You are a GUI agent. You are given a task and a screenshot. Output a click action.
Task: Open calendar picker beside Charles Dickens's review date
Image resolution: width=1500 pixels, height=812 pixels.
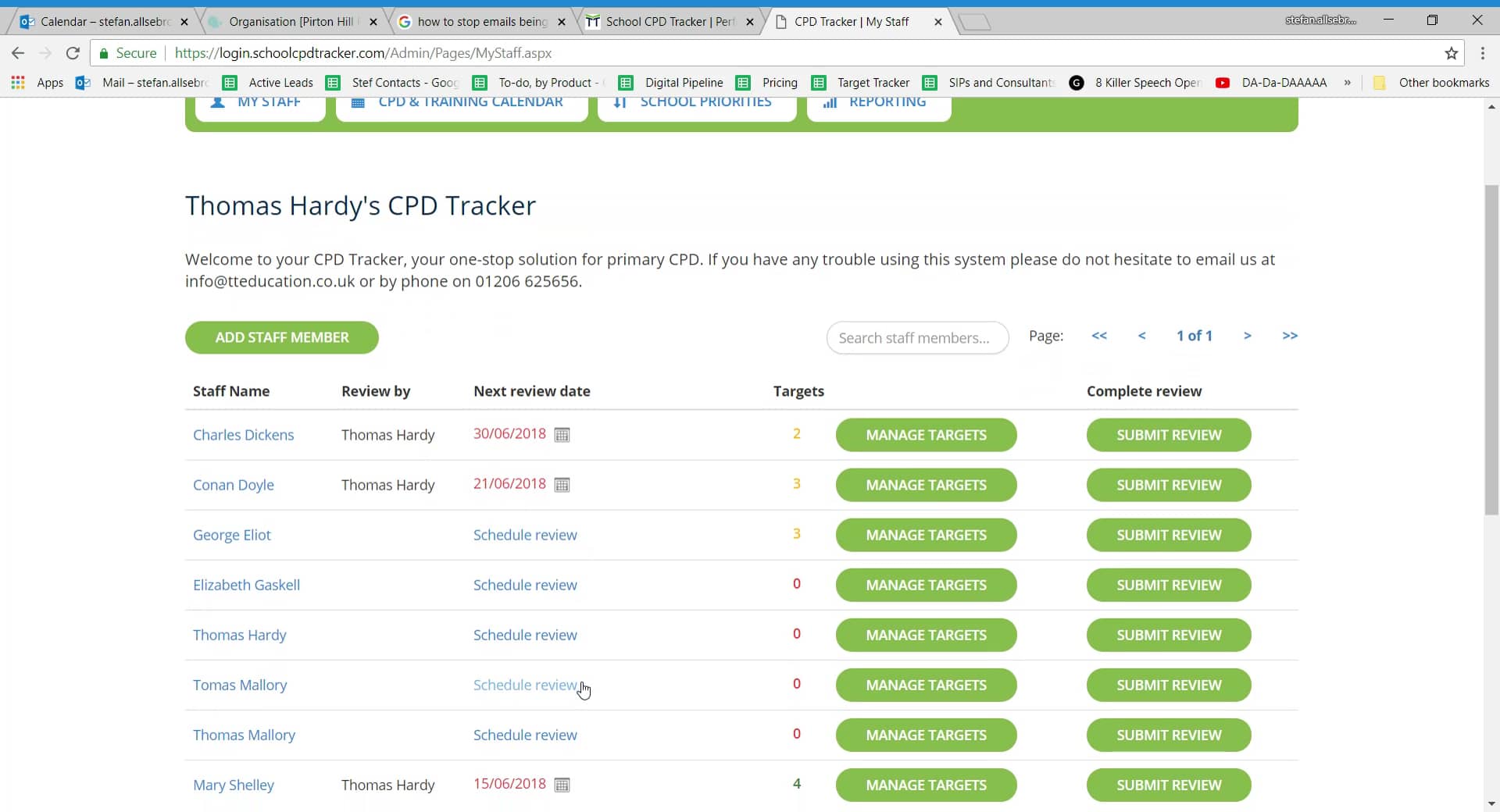[x=562, y=435]
